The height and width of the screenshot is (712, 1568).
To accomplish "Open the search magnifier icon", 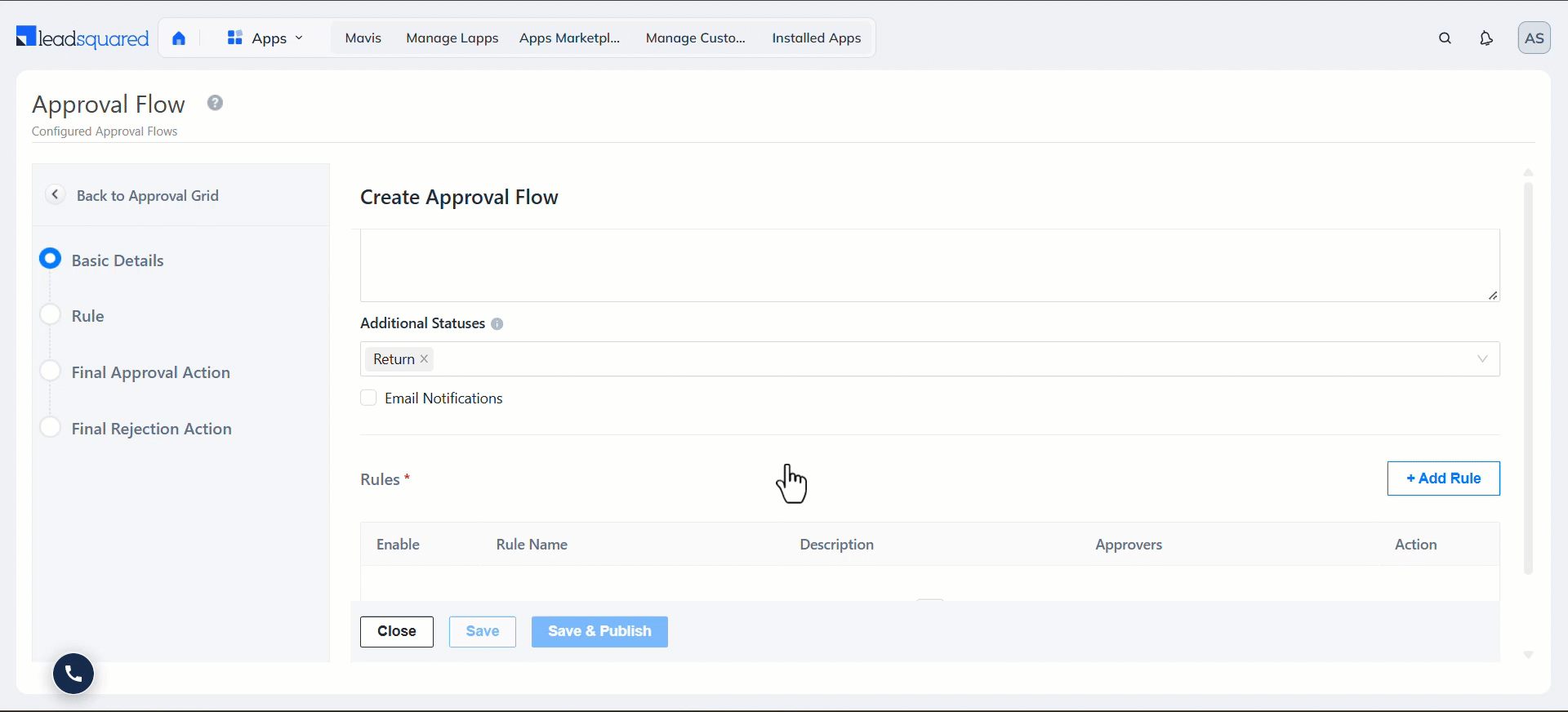I will [x=1445, y=38].
